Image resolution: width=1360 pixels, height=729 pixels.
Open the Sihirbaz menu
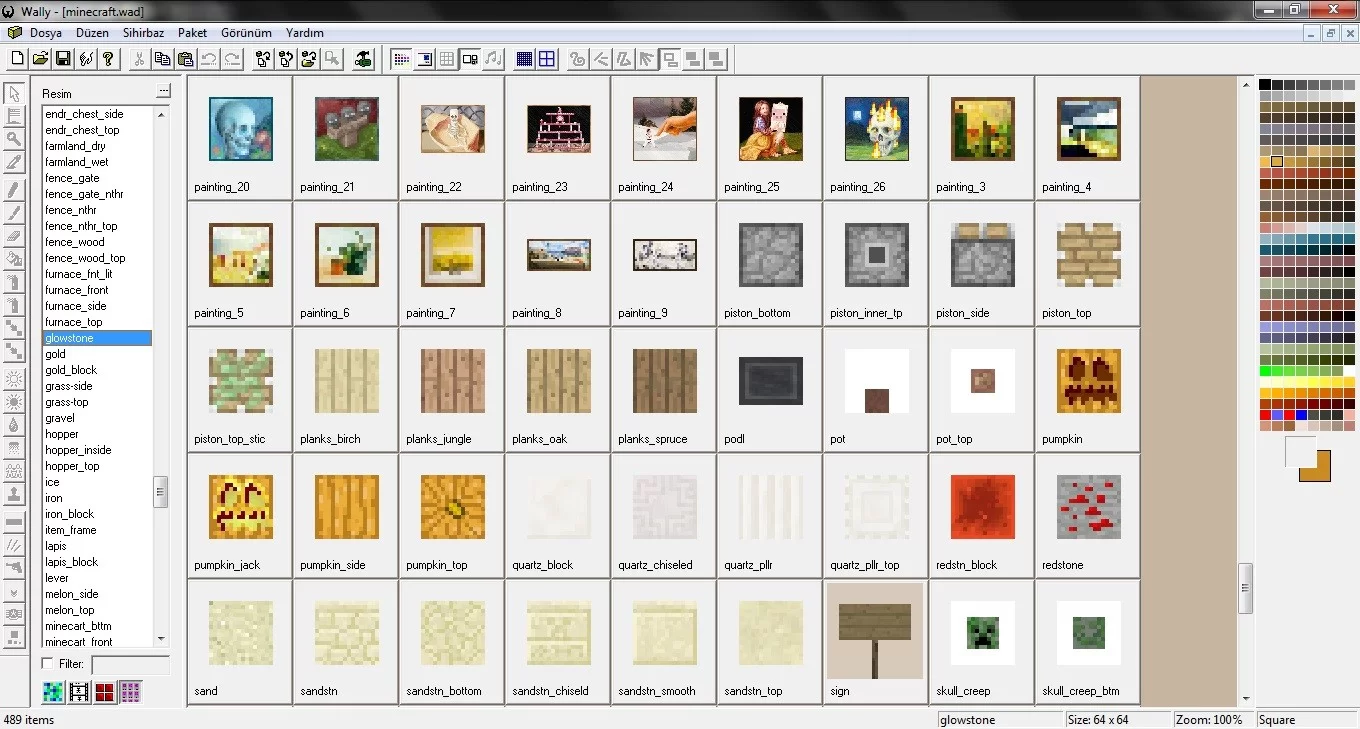point(144,33)
